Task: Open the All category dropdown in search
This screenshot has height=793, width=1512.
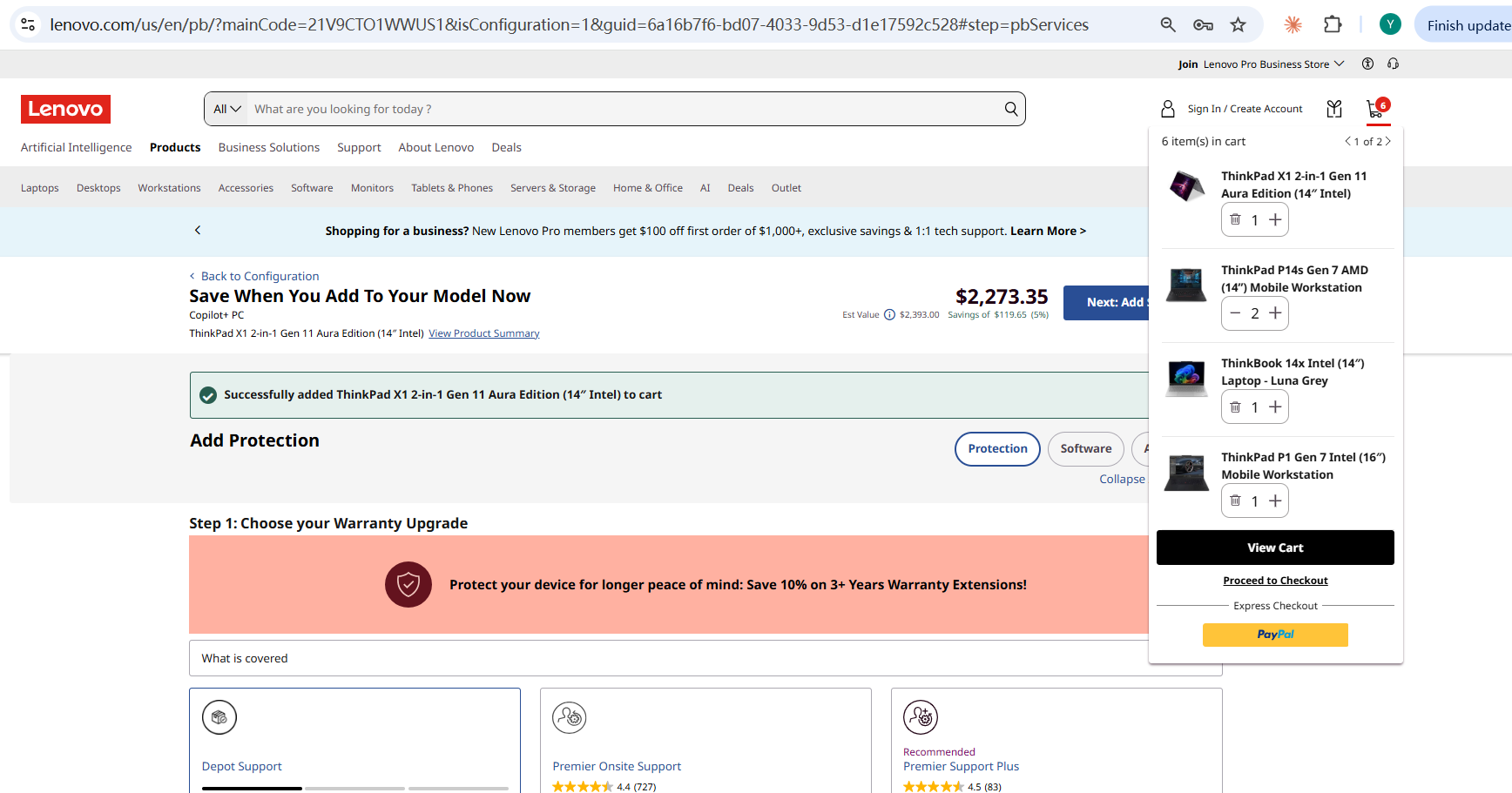Action: (226, 109)
